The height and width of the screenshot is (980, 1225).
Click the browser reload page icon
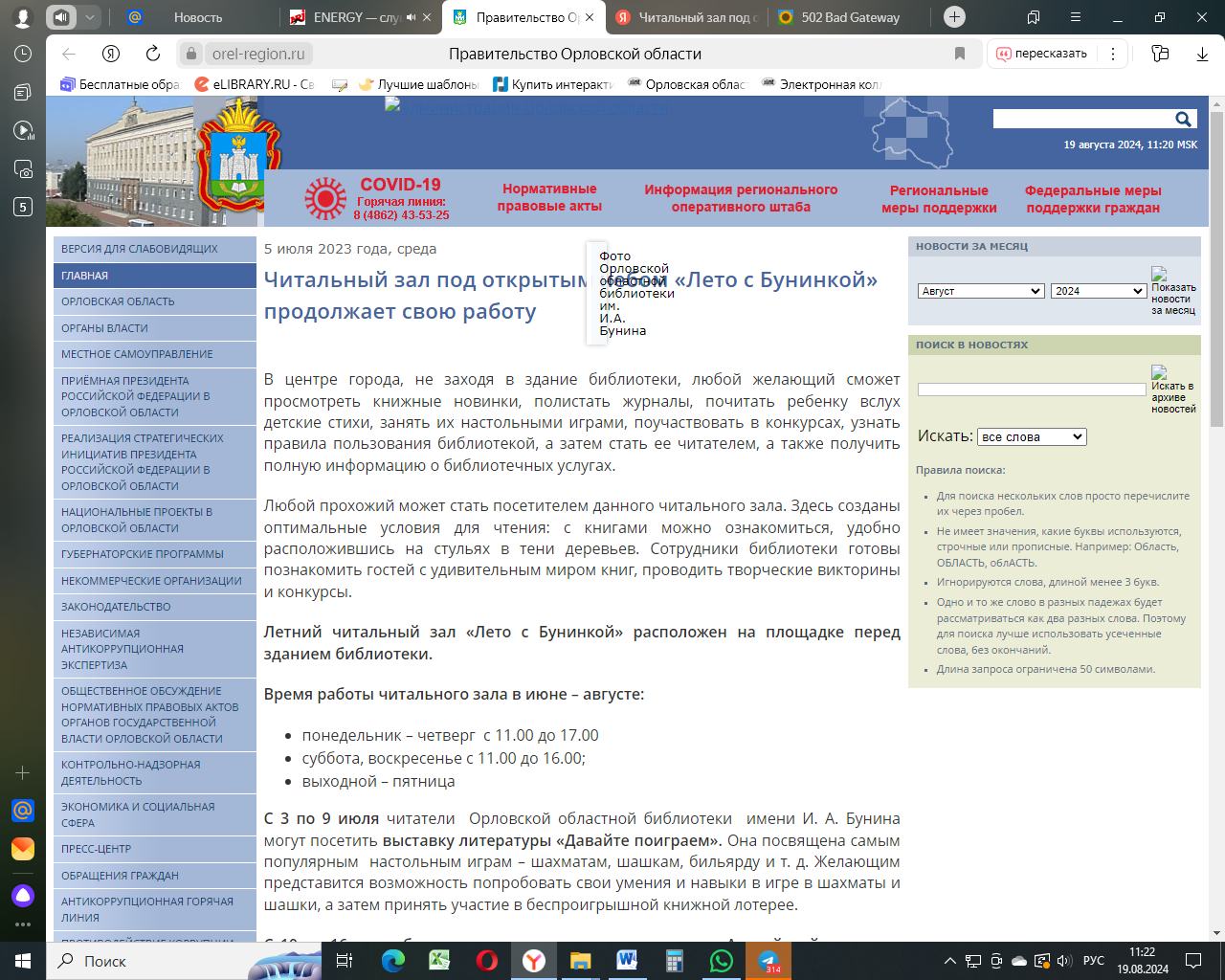pos(153,54)
